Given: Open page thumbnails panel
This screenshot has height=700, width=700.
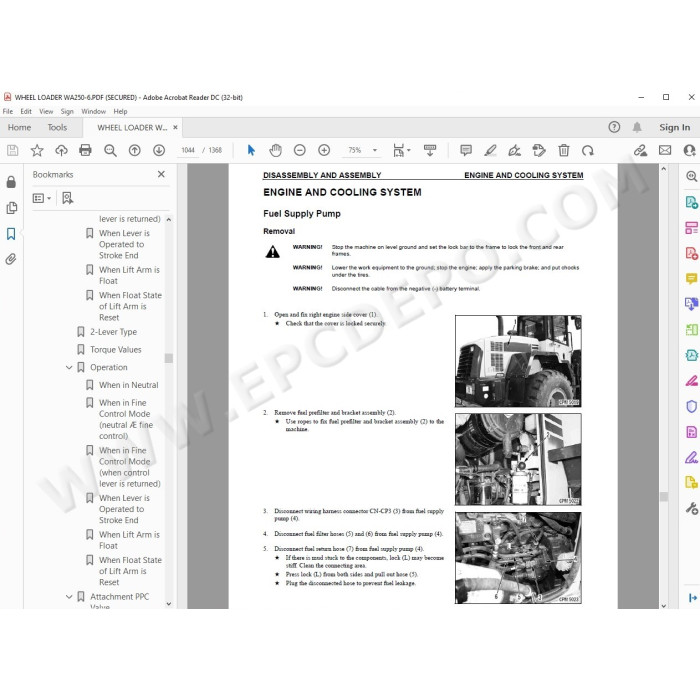Looking at the screenshot, I should [x=12, y=208].
